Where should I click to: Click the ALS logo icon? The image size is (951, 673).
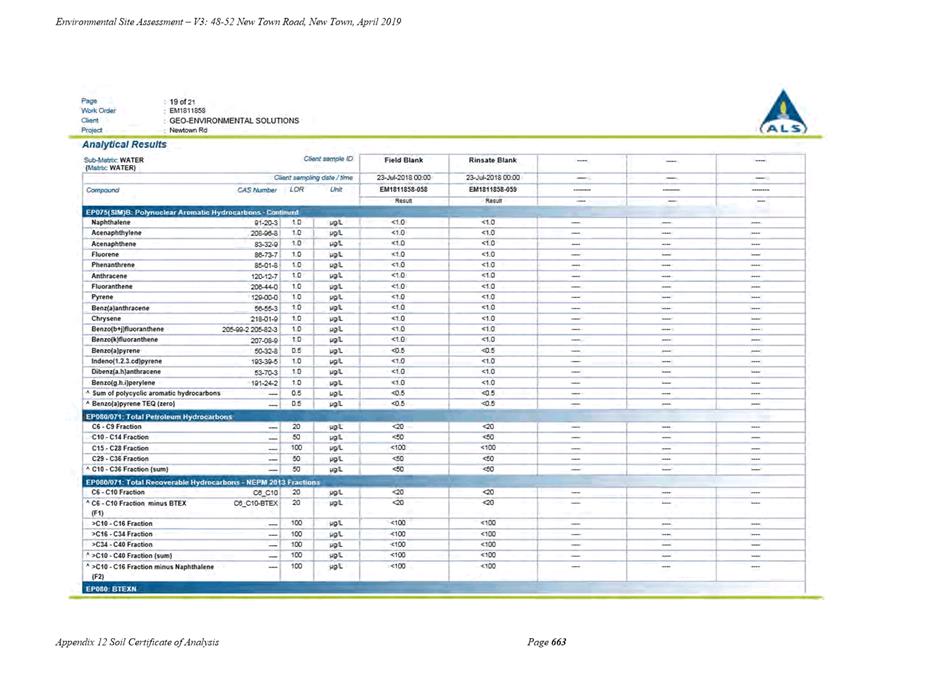point(783,112)
